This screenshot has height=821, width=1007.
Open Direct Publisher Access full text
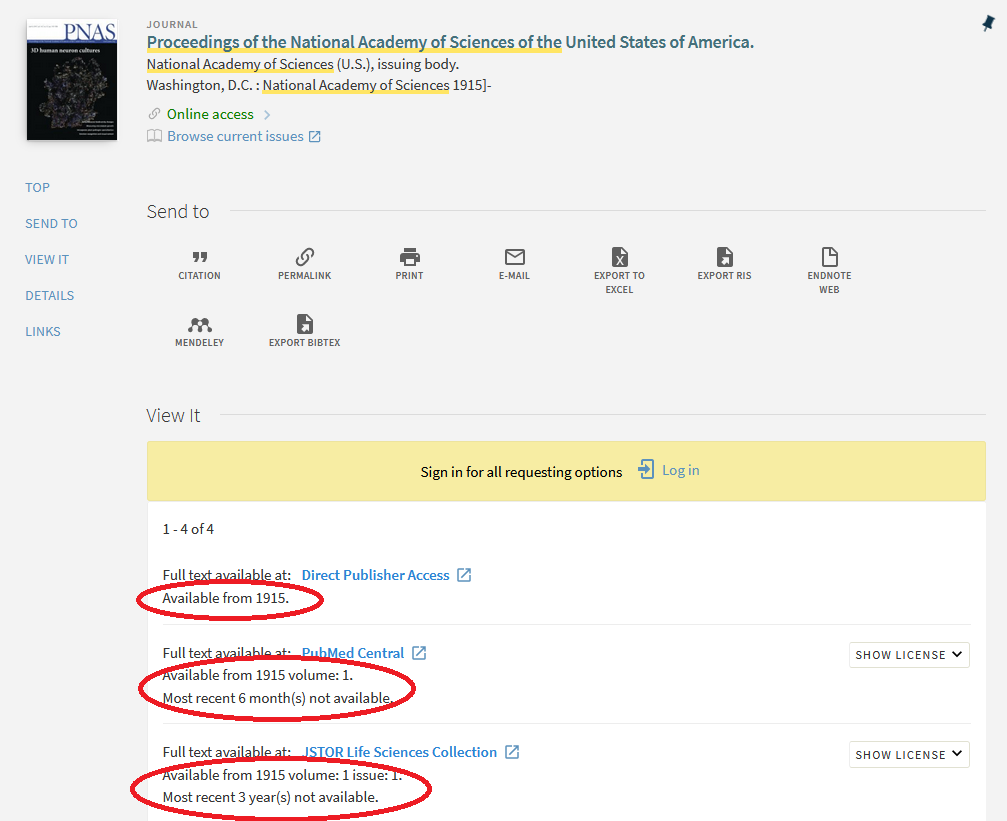376,575
